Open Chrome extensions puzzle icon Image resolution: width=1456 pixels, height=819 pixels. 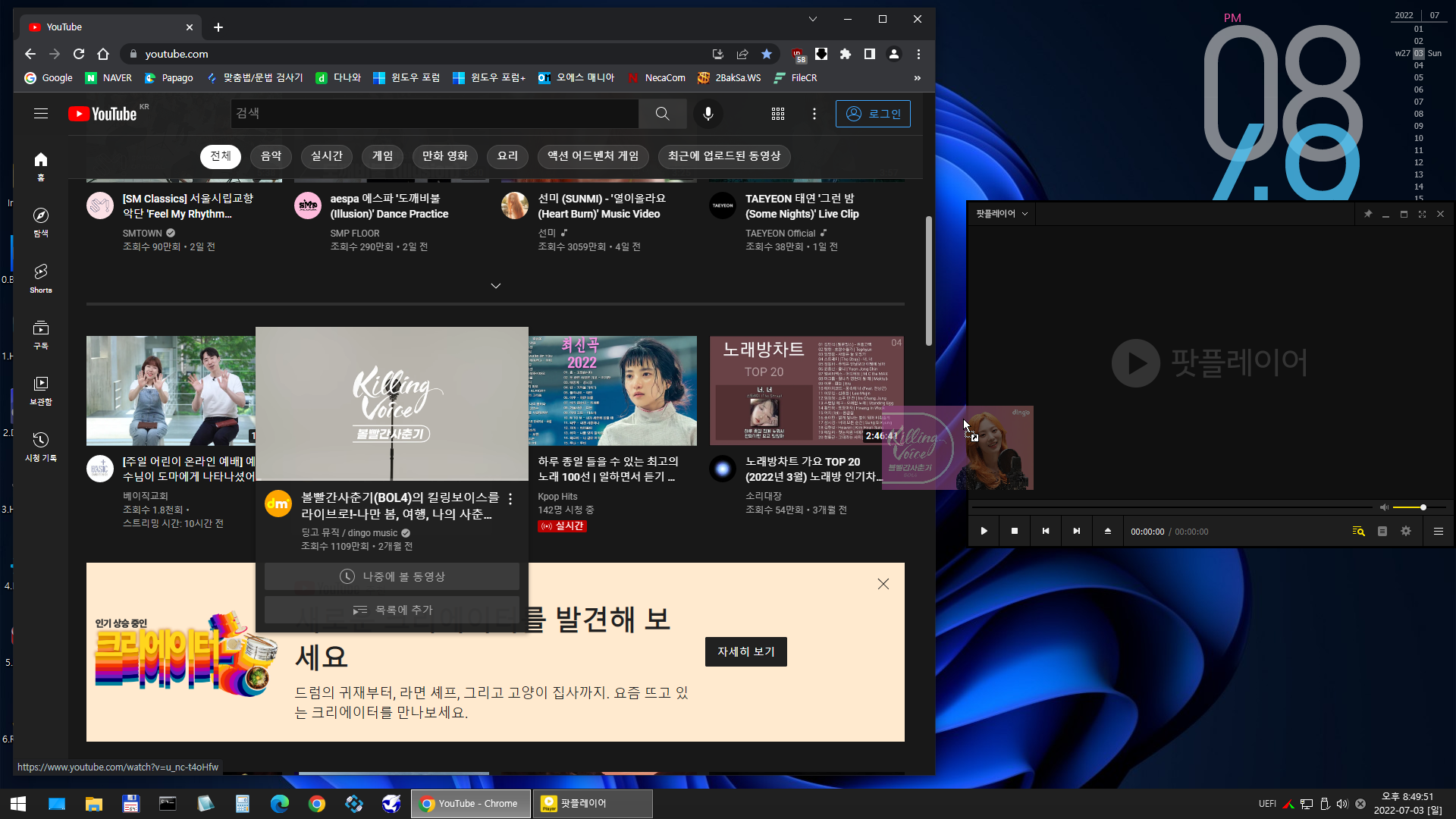click(846, 54)
